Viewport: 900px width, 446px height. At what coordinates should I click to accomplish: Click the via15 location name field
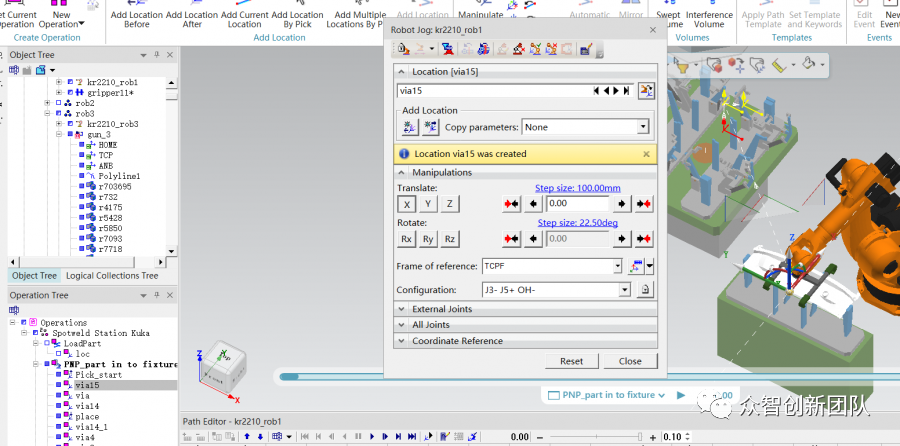pyautogui.click(x=494, y=91)
